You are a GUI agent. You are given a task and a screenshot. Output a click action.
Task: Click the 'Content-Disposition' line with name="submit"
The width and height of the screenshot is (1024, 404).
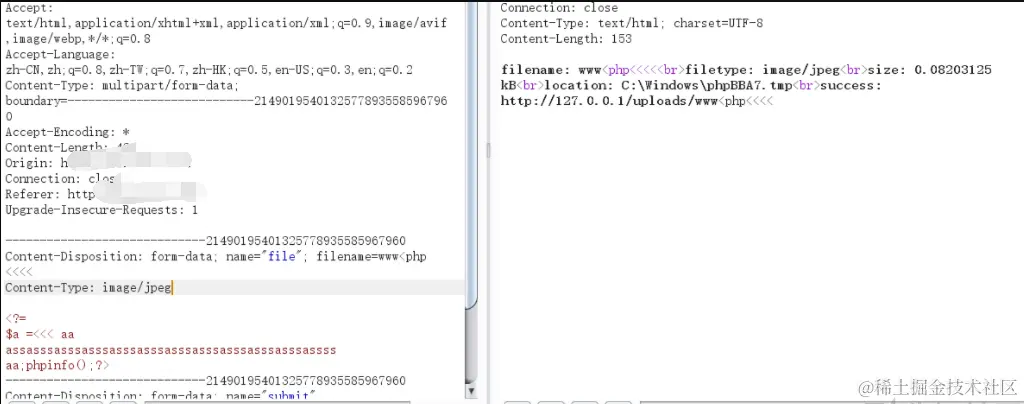point(161,396)
